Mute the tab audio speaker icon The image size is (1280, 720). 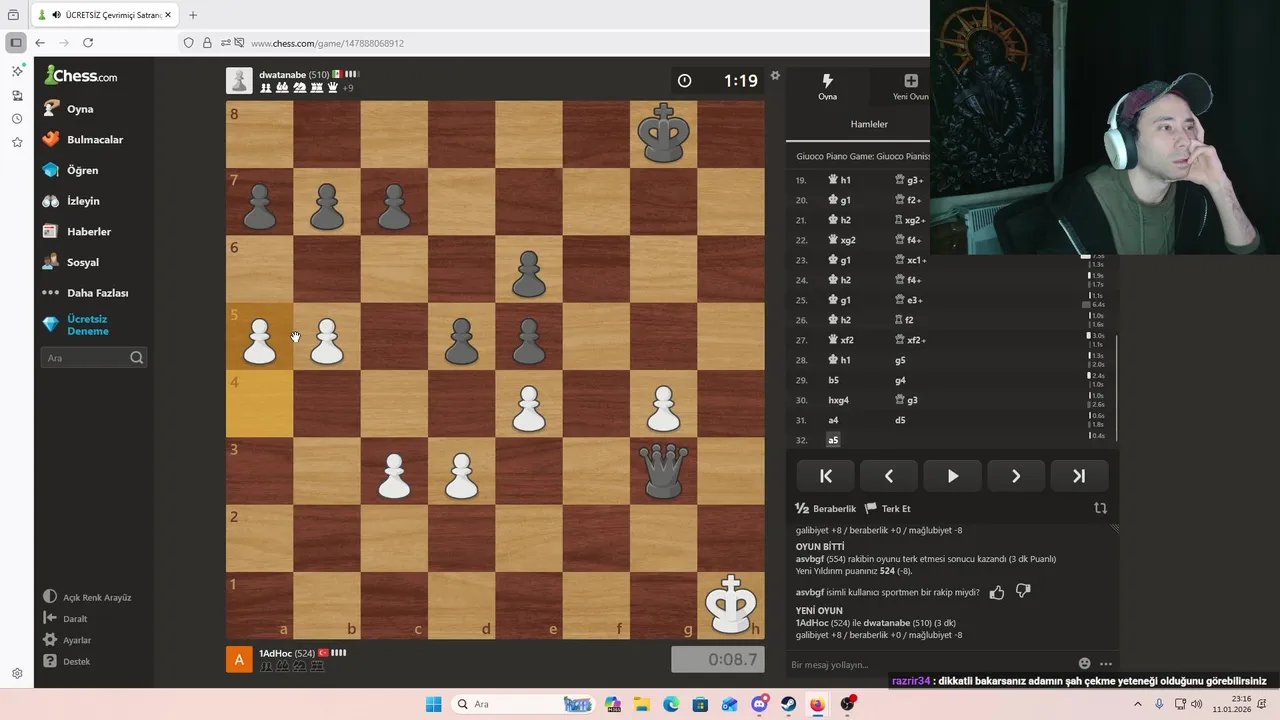point(56,15)
